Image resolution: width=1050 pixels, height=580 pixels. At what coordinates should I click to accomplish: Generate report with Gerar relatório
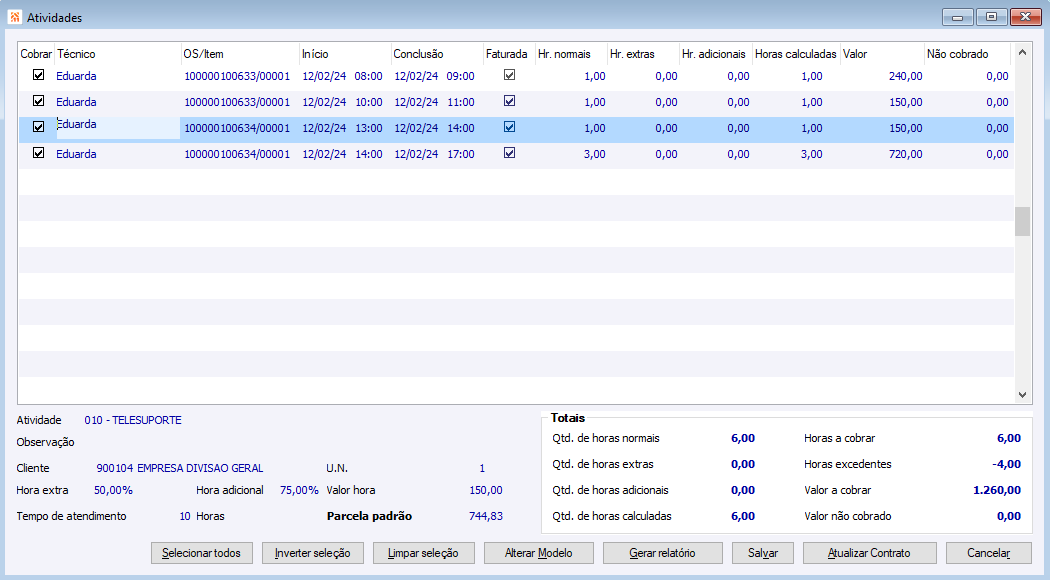662,553
